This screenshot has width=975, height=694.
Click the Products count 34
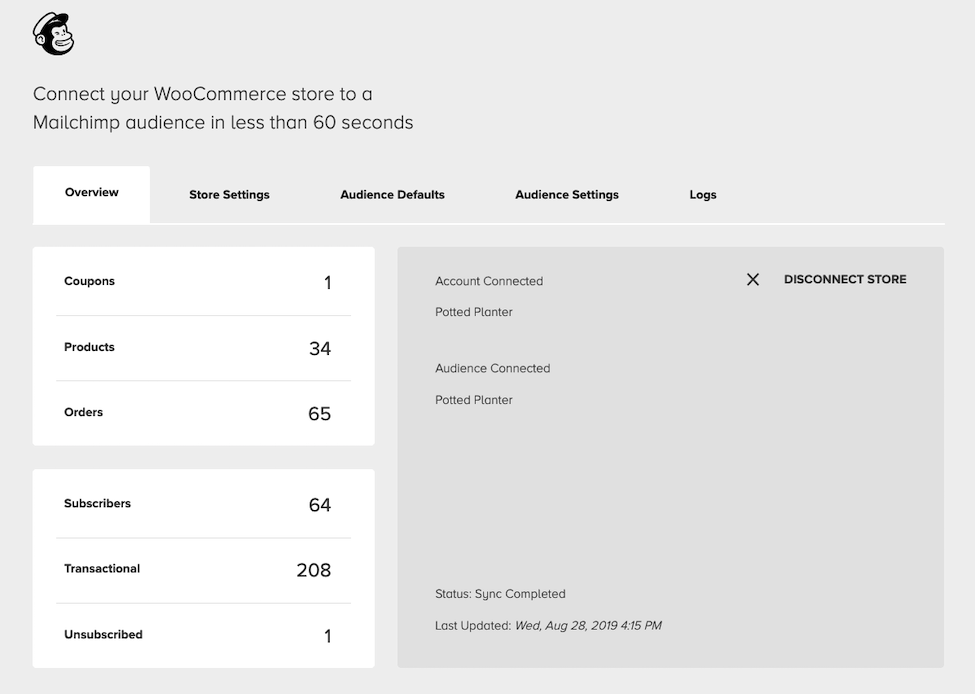(x=320, y=348)
